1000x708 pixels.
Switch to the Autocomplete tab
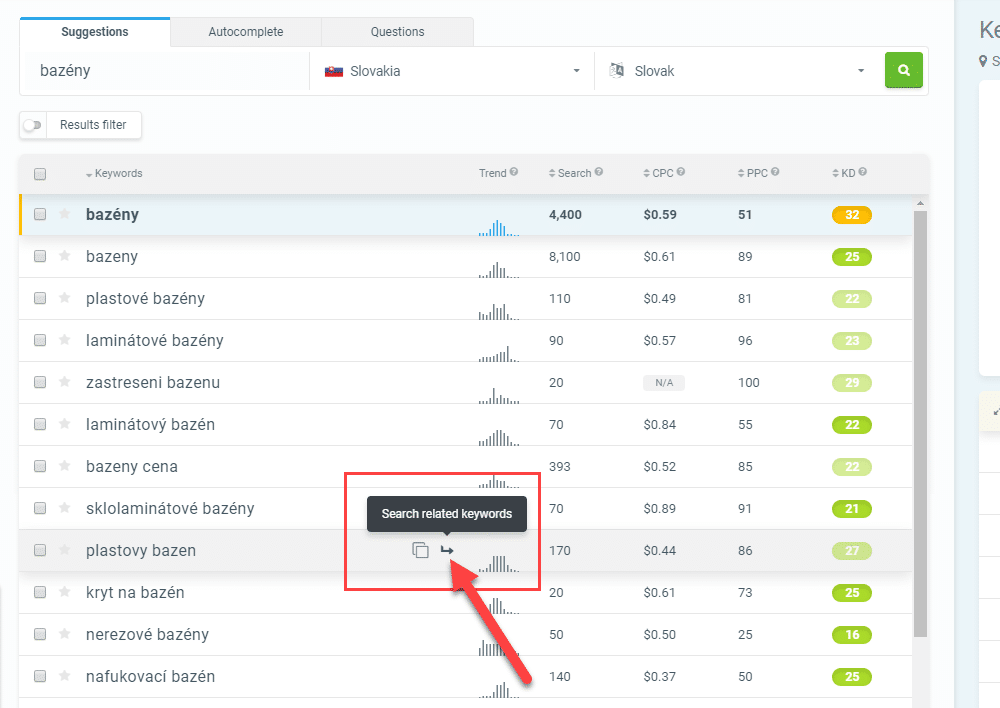click(x=246, y=32)
